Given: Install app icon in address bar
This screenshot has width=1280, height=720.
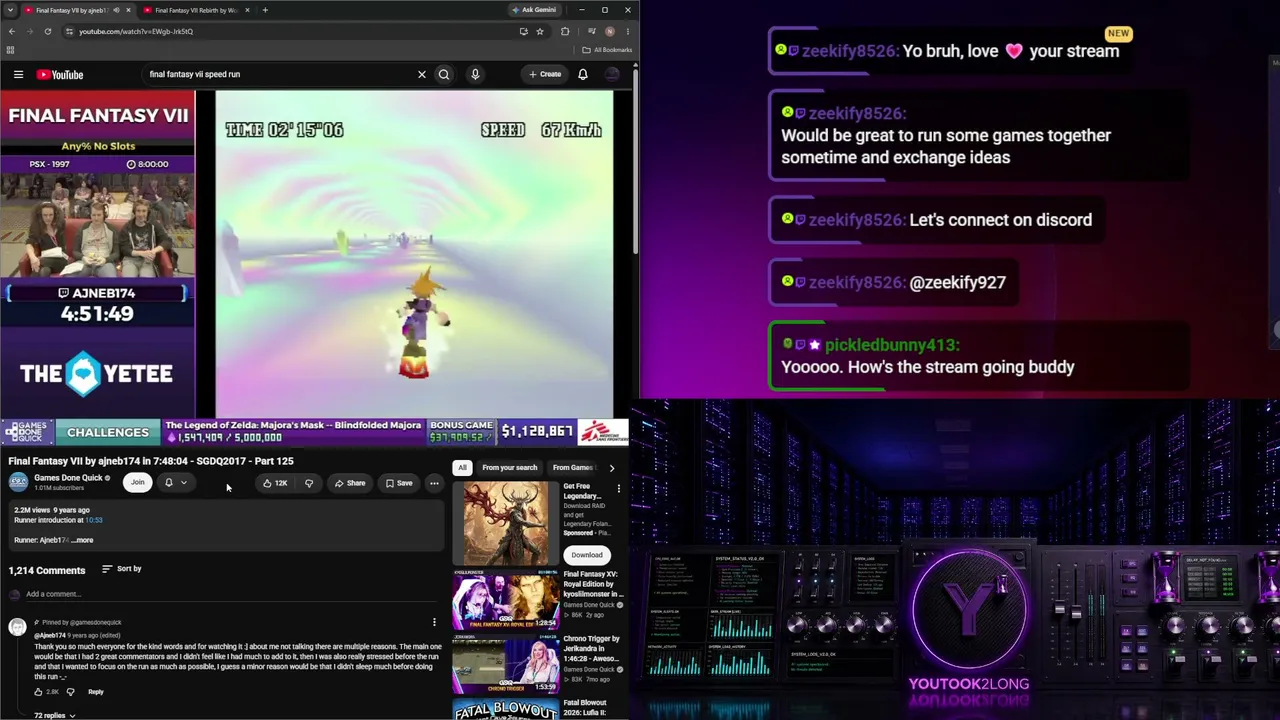Looking at the screenshot, I should [x=523, y=31].
